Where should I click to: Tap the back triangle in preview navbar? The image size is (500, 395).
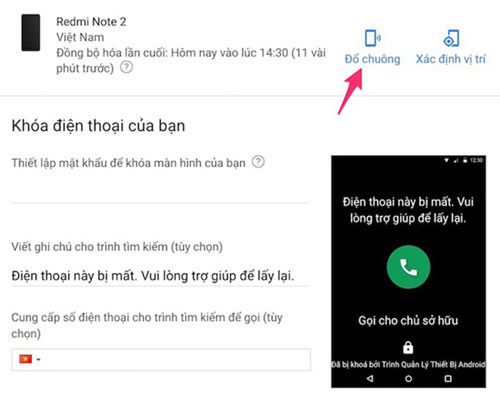(370, 378)
